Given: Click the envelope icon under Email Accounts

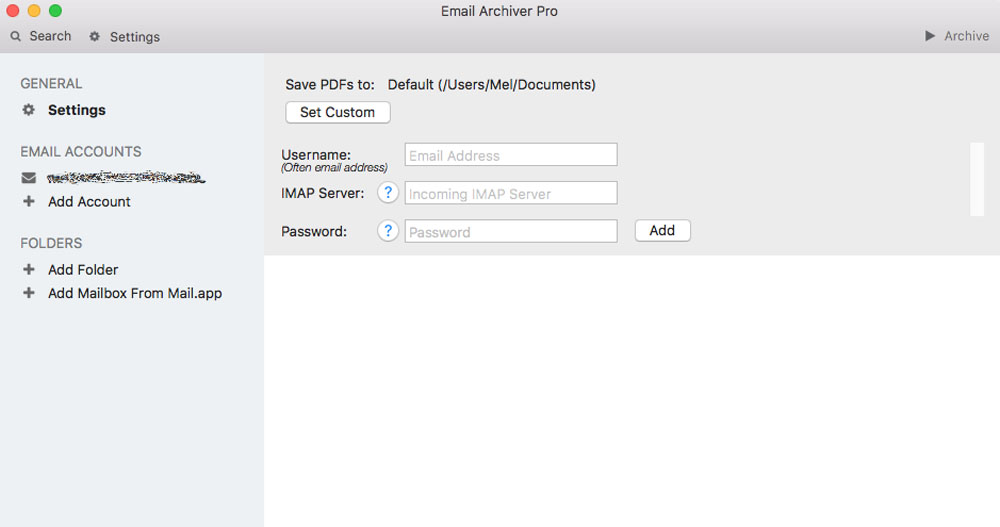Looking at the screenshot, I should 29,178.
